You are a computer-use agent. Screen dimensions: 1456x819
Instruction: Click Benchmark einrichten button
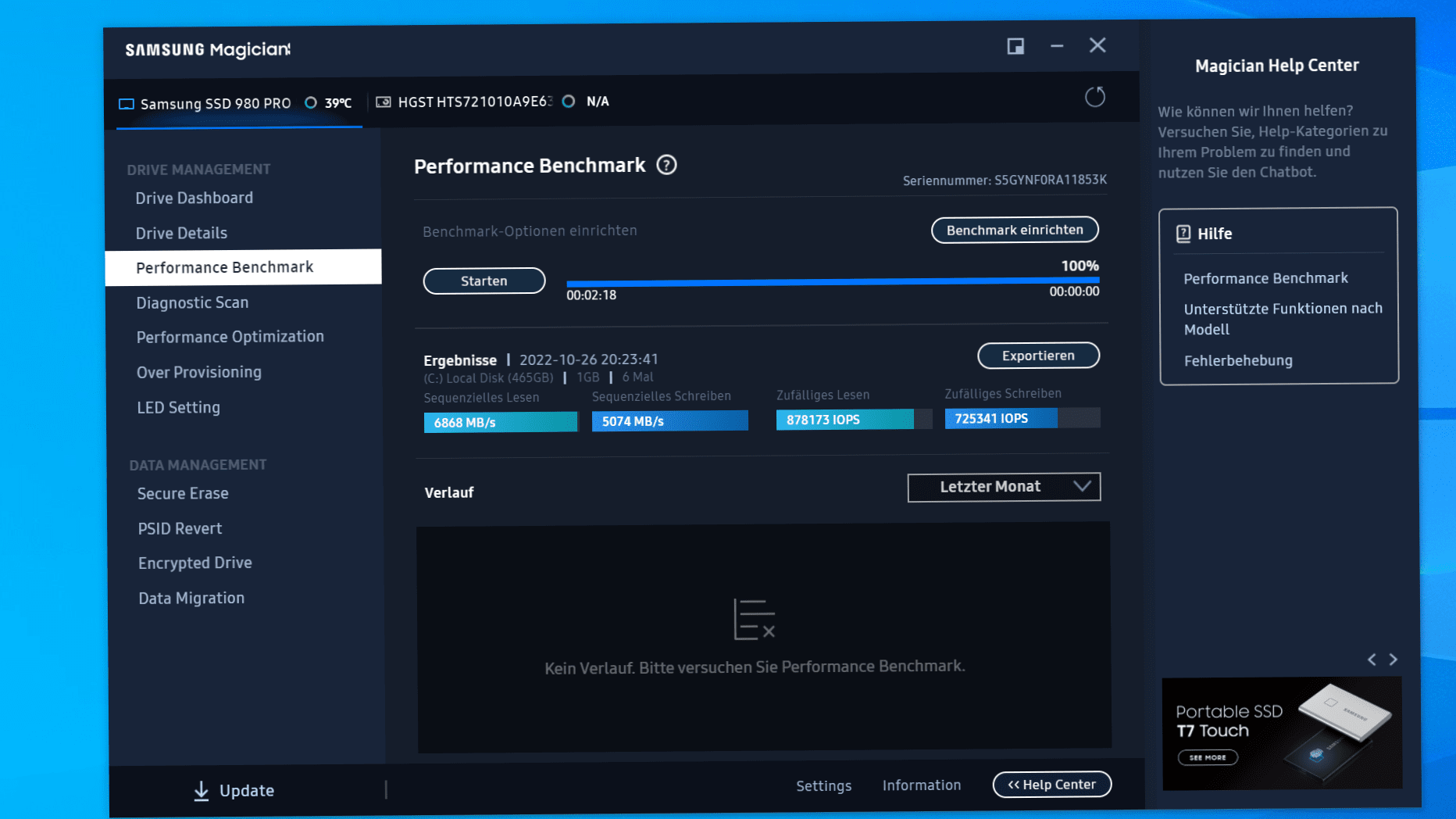pos(1015,230)
